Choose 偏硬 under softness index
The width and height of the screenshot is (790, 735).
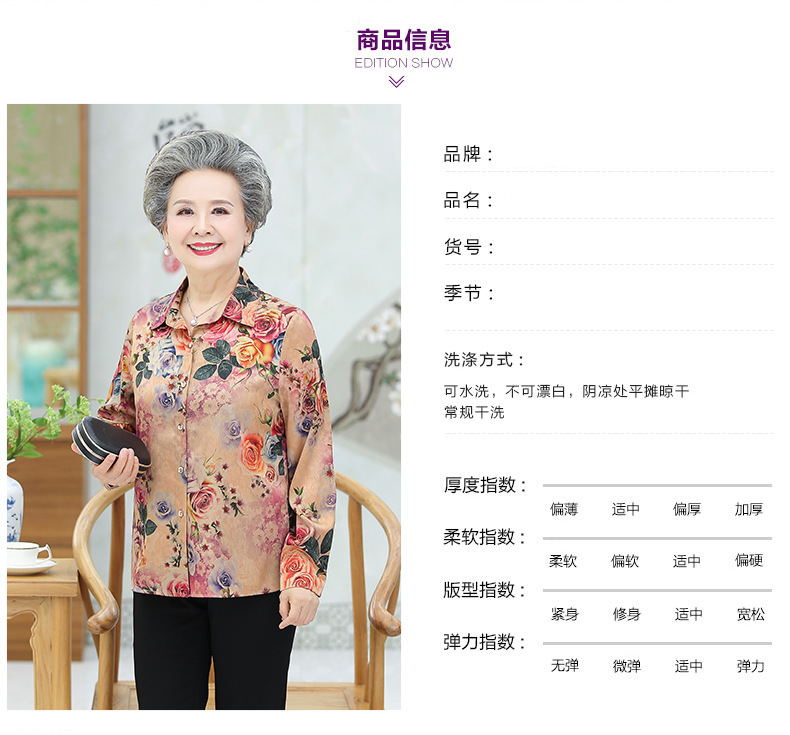749,560
